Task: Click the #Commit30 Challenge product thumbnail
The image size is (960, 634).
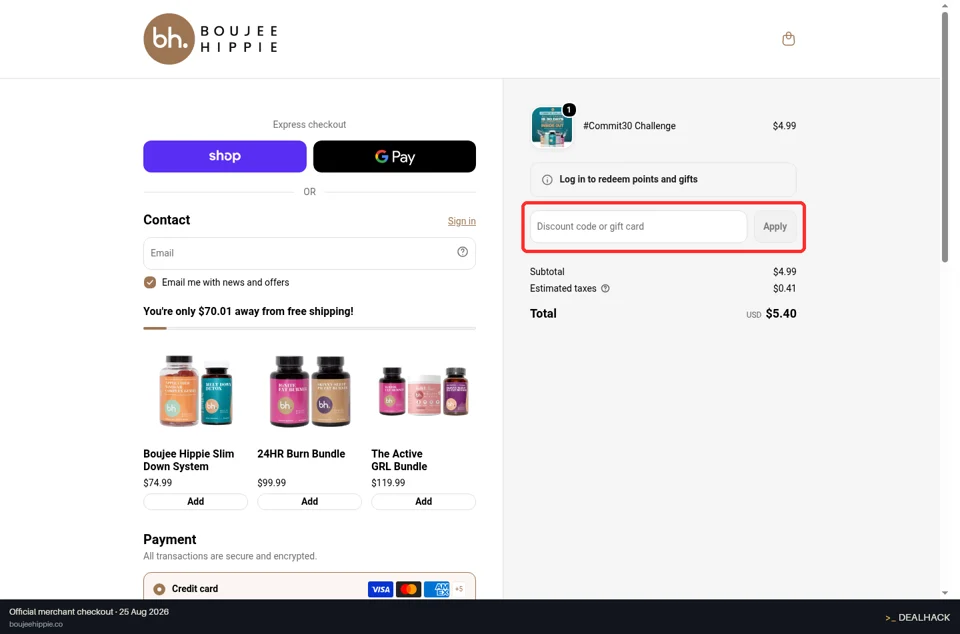Action: coord(552,127)
